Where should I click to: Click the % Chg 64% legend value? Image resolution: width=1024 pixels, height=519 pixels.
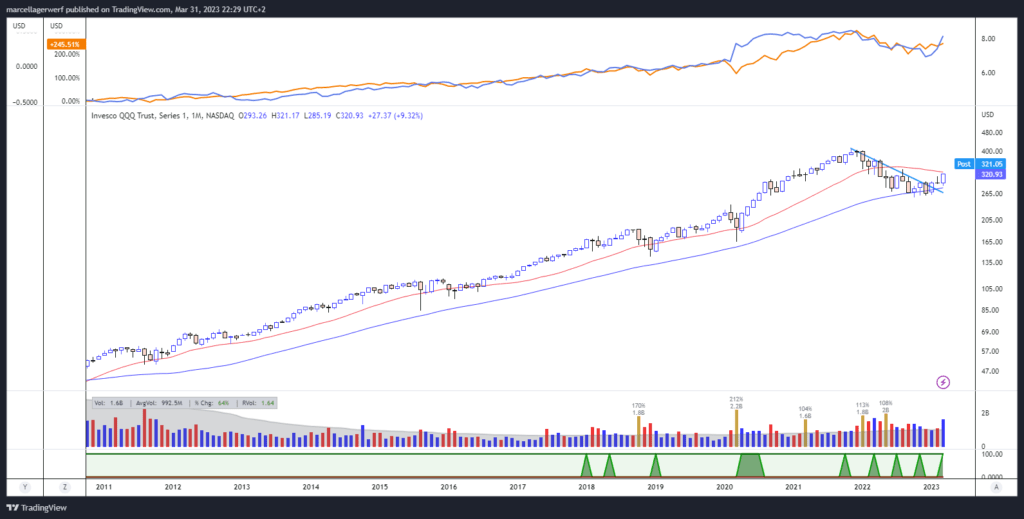tap(211, 403)
